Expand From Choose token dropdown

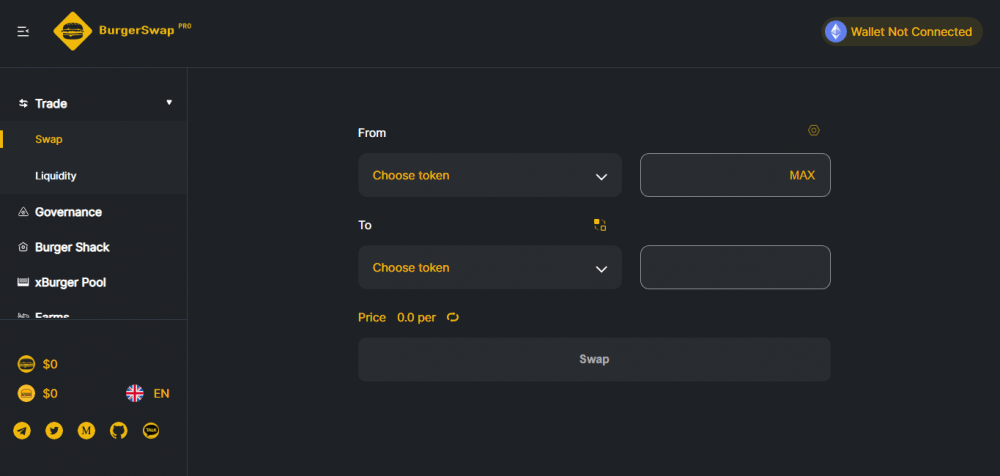[x=490, y=175]
